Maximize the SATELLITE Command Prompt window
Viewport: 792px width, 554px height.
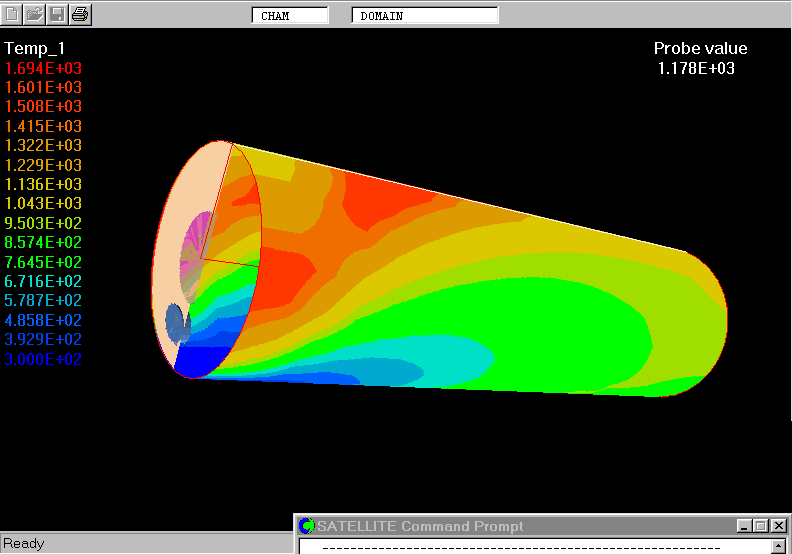(760, 526)
